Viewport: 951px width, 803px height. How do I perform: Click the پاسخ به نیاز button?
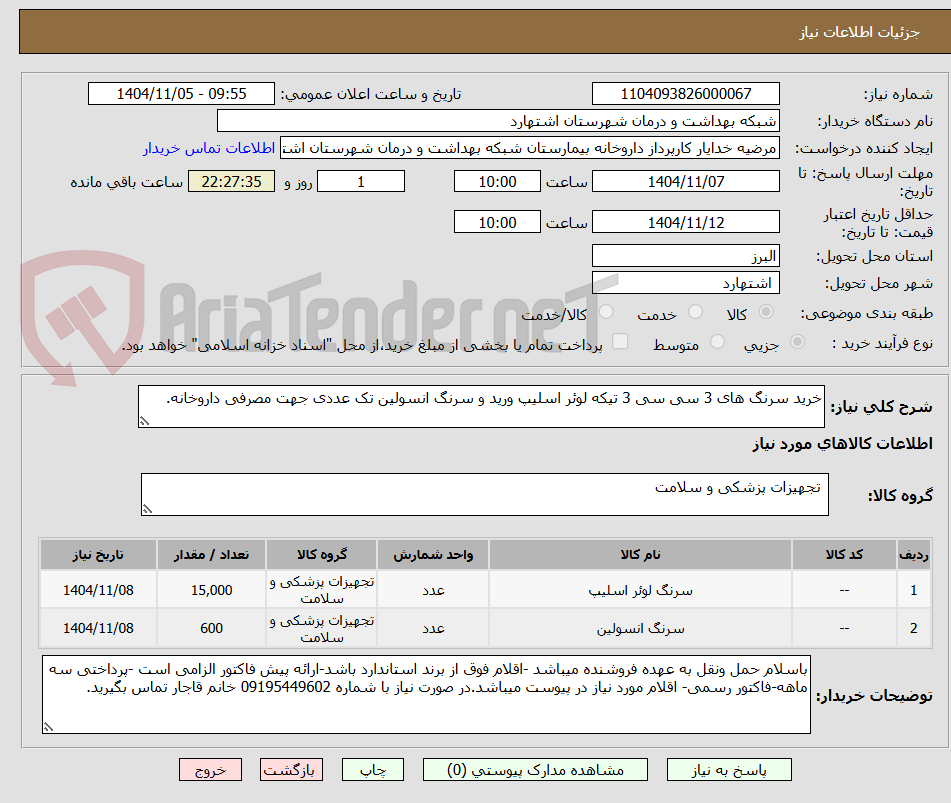729,770
